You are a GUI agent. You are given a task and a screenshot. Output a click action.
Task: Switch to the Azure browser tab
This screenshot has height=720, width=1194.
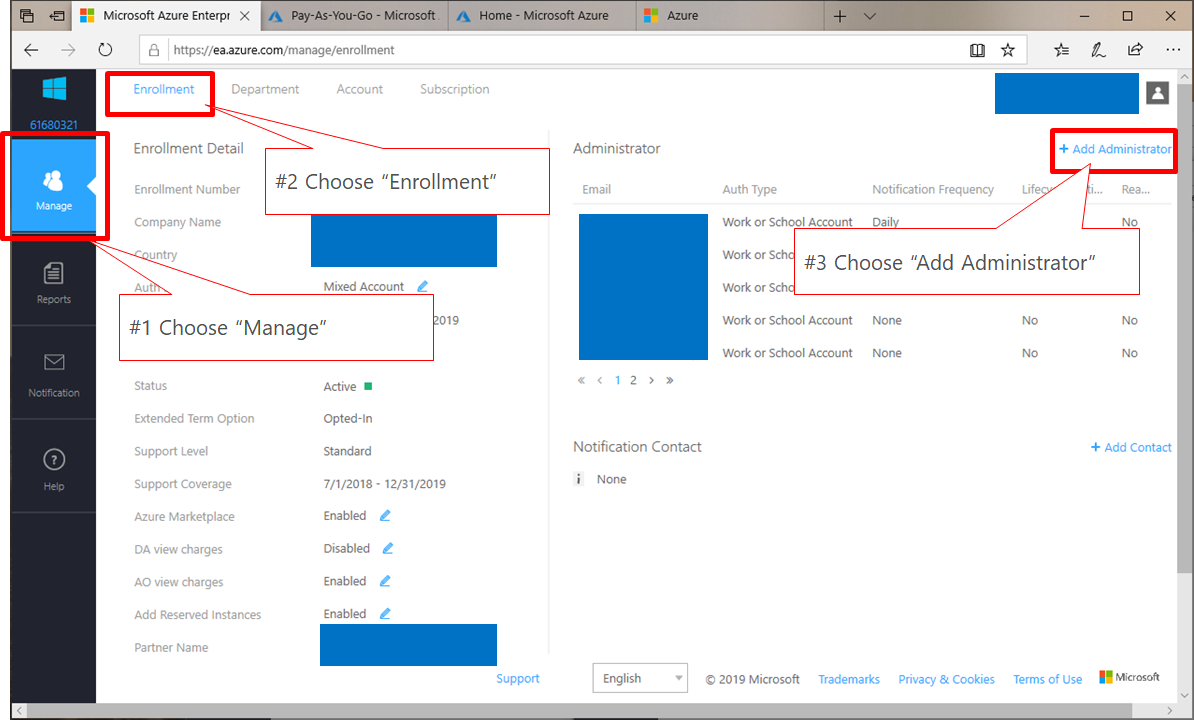point(729,16)
